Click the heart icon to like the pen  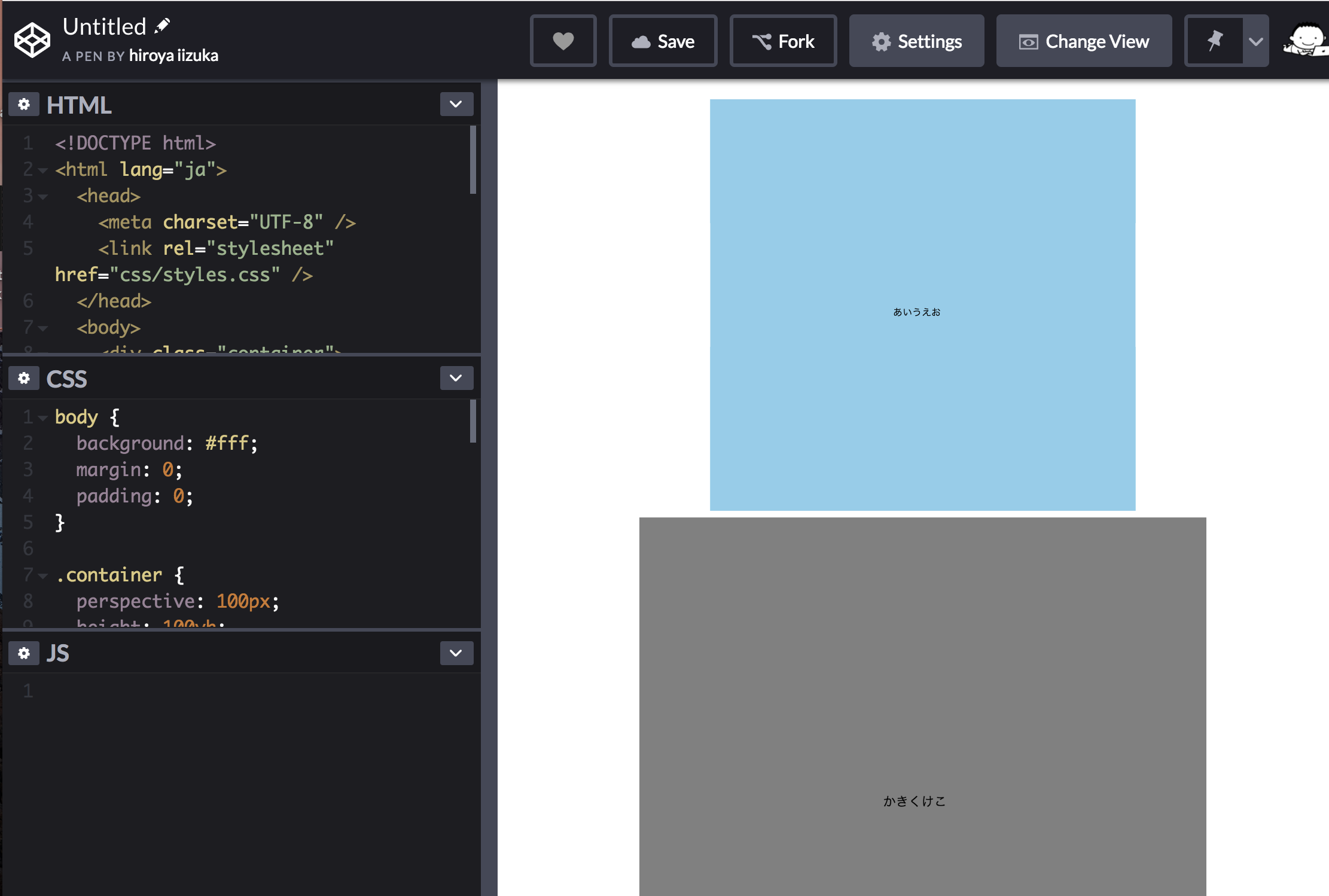tap(563, 40)
